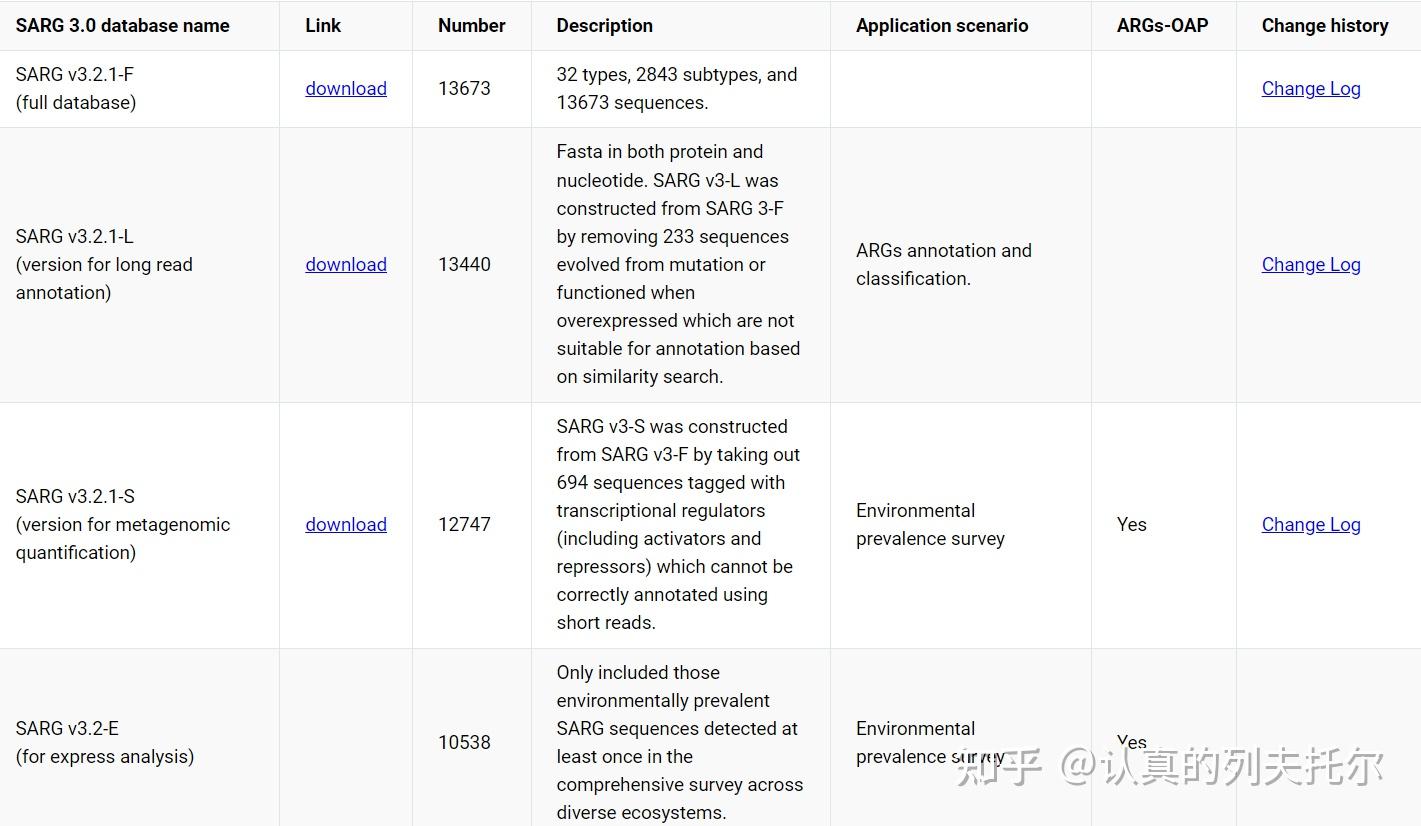Screen dimensions: 1421x826
Task: Open Change Log for SARG v3.2.1-S
Action: [x=1311, y=524]
